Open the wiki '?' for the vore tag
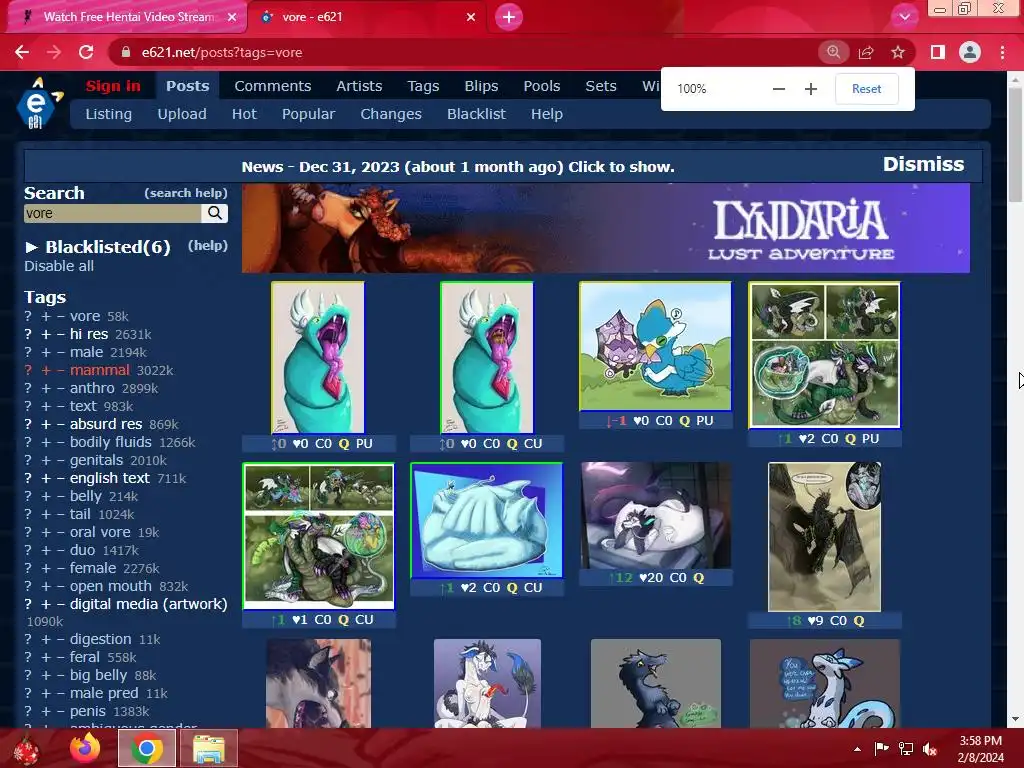Image resolution: width=1024 pixels, height=768 pixels. [28, 316]
